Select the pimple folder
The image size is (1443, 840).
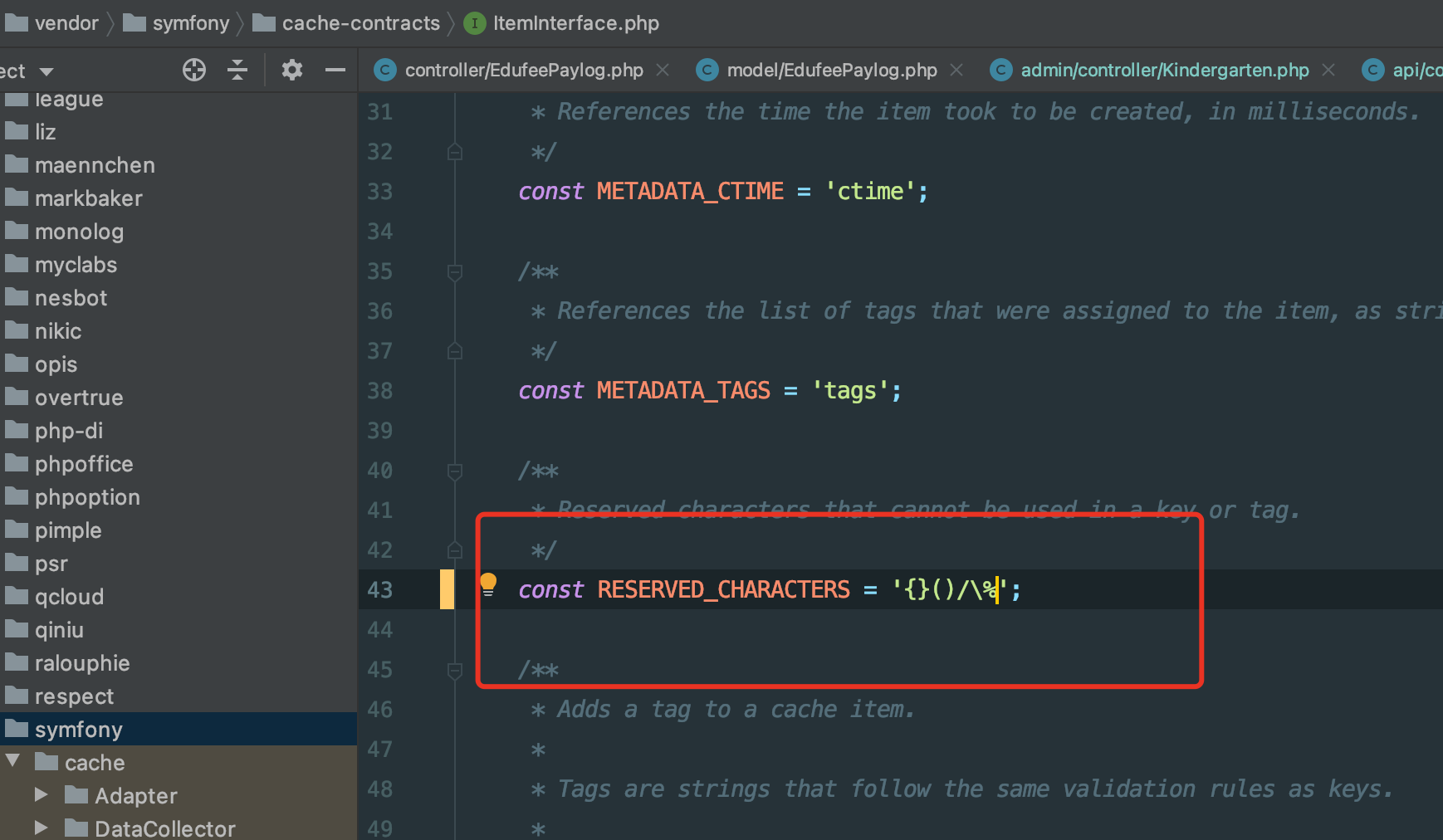point(179,530)
